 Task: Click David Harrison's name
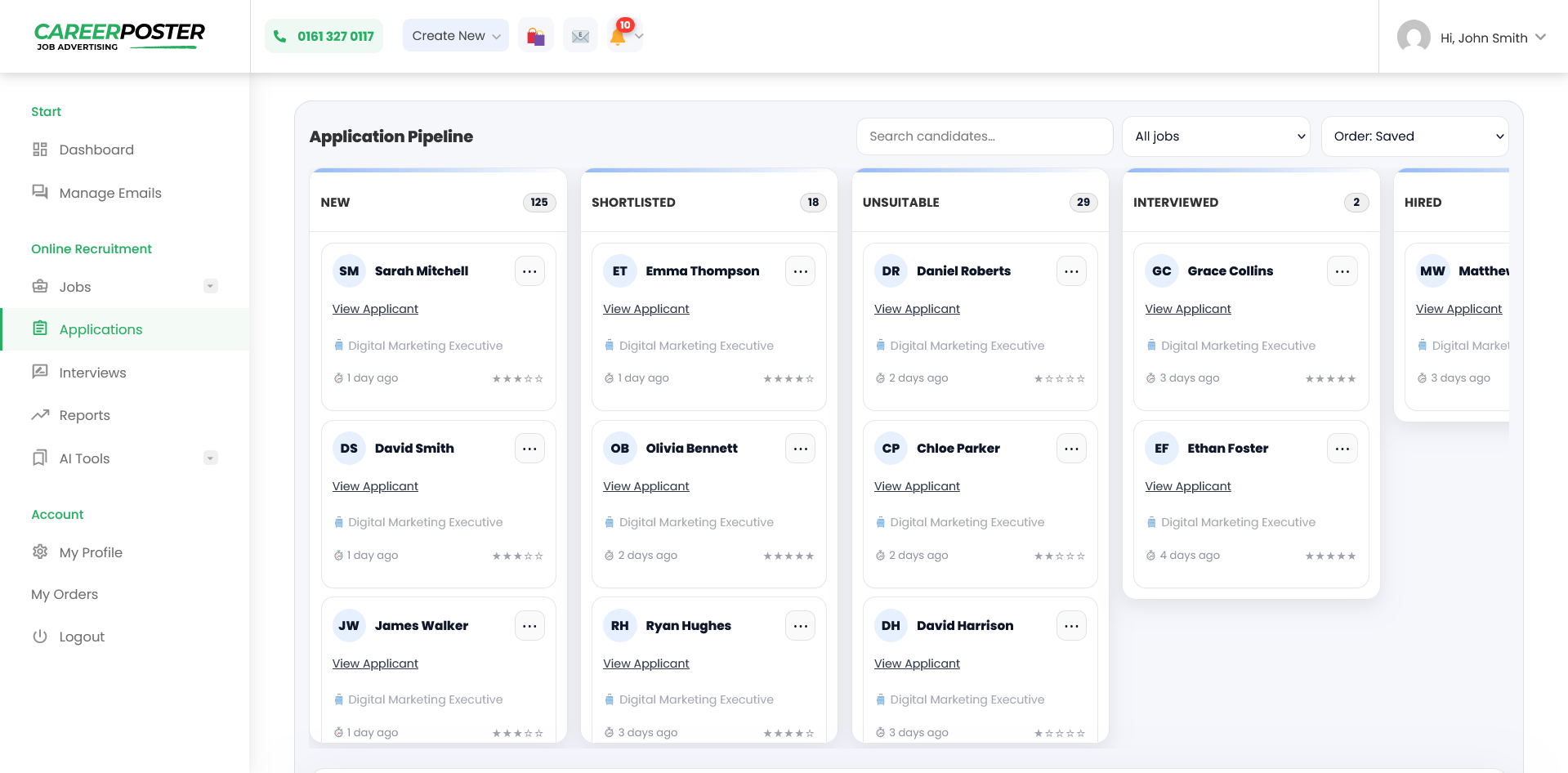[965, 626]
